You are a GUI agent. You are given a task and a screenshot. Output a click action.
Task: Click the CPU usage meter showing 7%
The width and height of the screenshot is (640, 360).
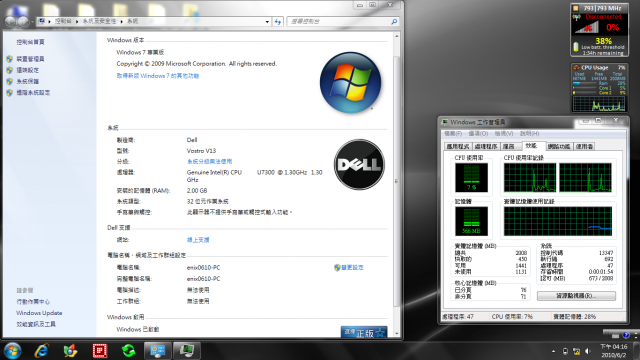click(x=471, y=178)
